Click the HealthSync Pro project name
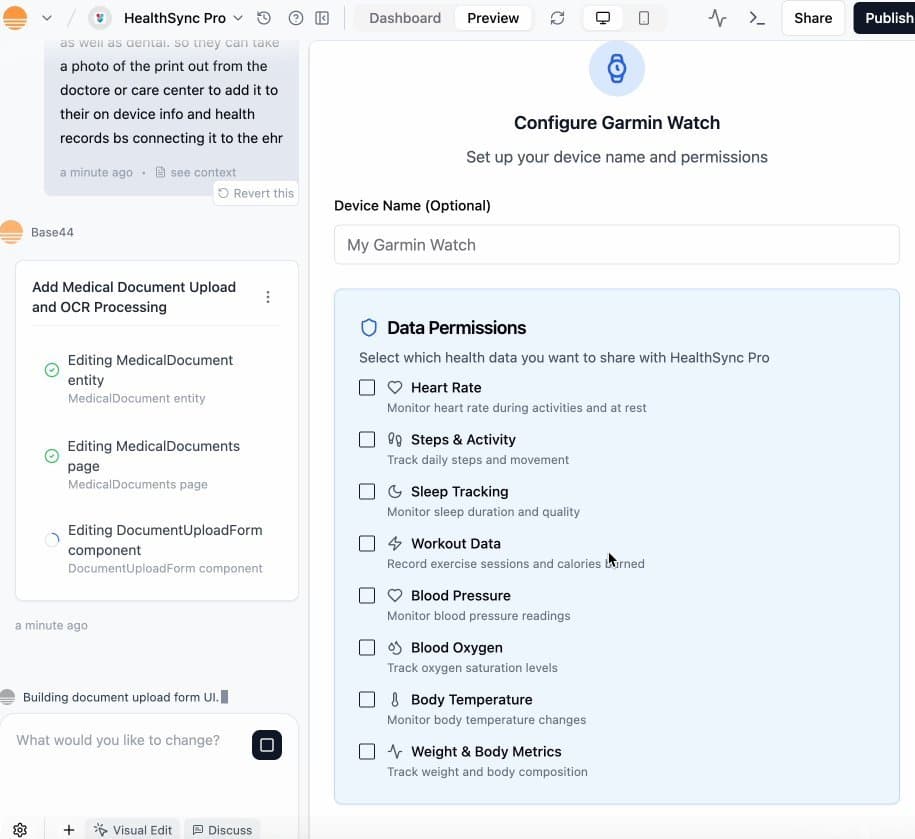The width and height of the screenshot is (915, 839). coord(175,18)
